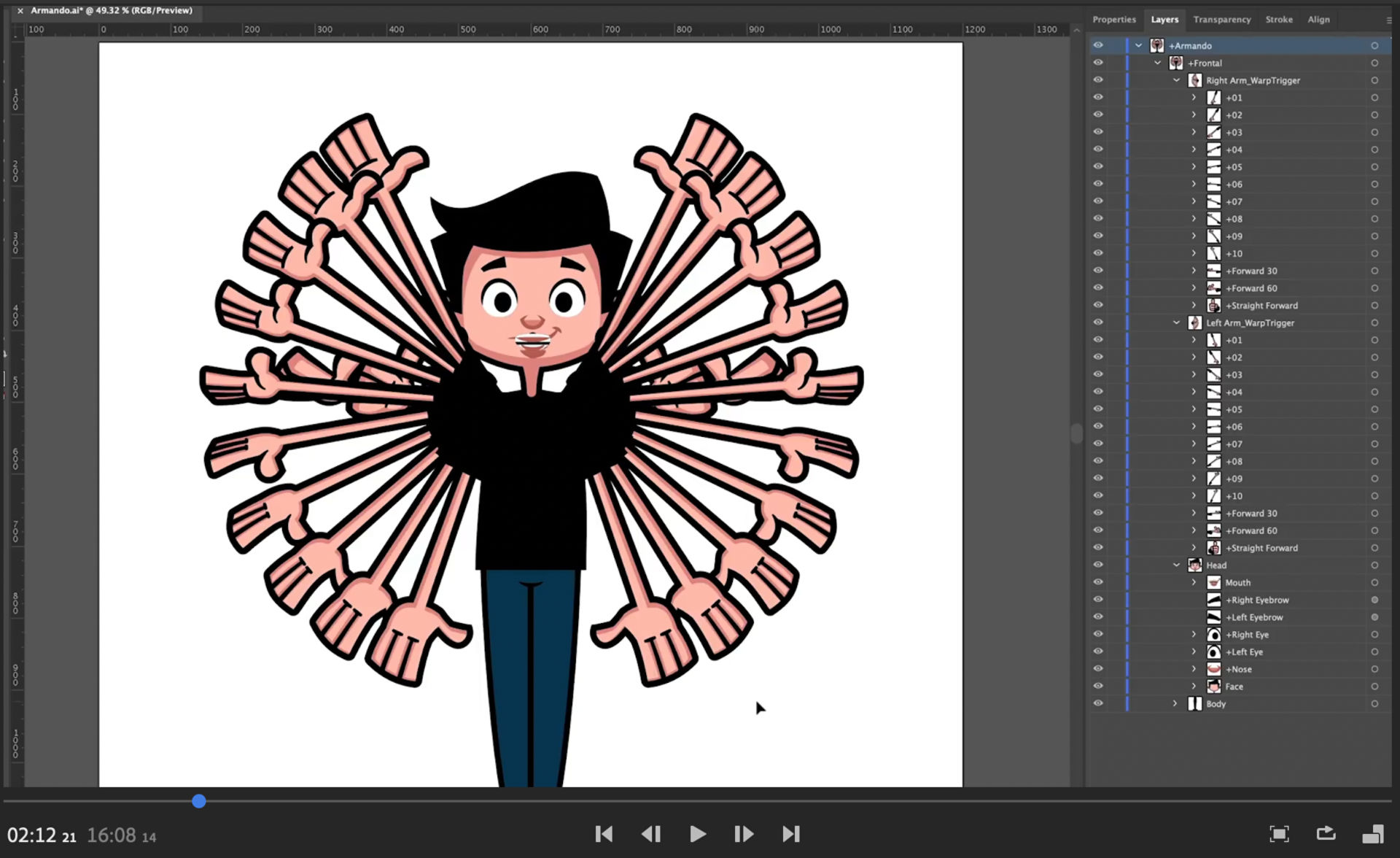Open the Transparency tab
Image resolution: width=1400 pixels, height=858 pixels.
pos(1221,20)
